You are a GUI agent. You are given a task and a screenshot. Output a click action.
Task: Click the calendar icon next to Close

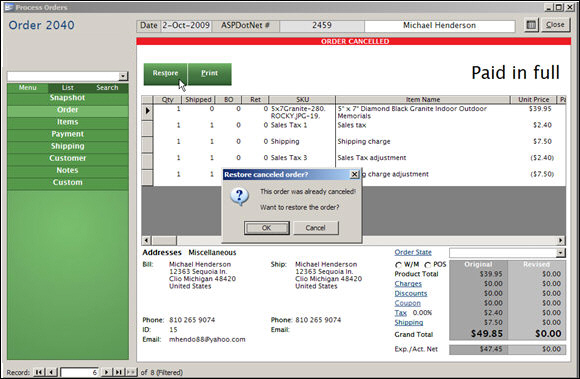pyautogui.click(x=531, y=25)
